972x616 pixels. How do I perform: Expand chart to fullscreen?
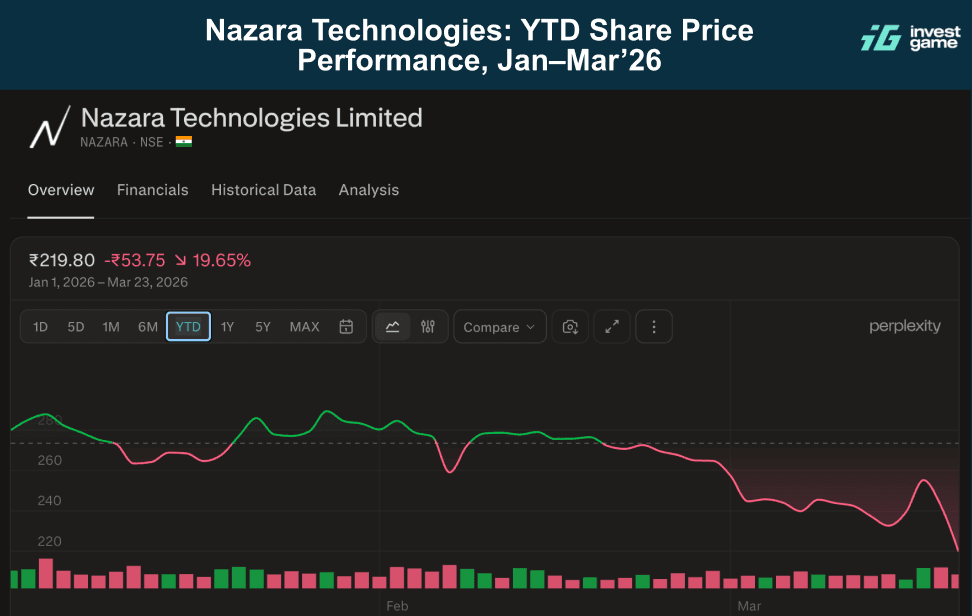pos(612,327)
